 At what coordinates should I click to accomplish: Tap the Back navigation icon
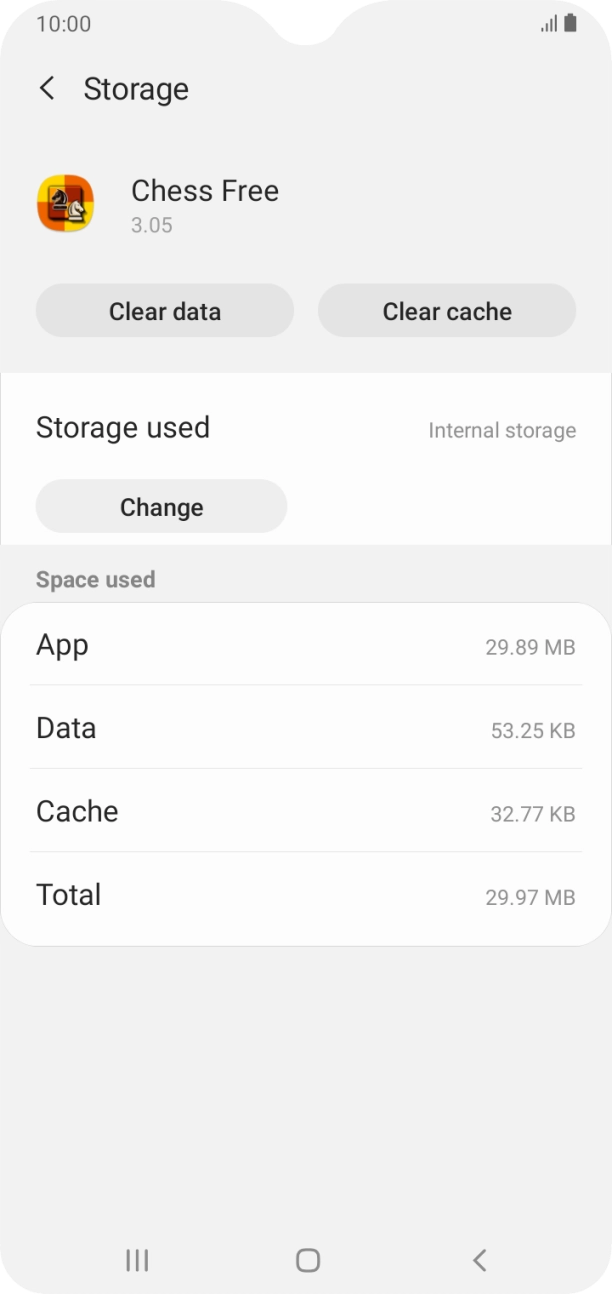pos(478,1260)
